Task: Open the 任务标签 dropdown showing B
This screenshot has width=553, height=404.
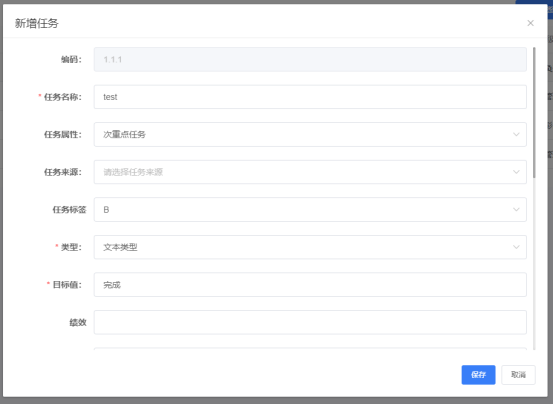Action: (310, 209)
